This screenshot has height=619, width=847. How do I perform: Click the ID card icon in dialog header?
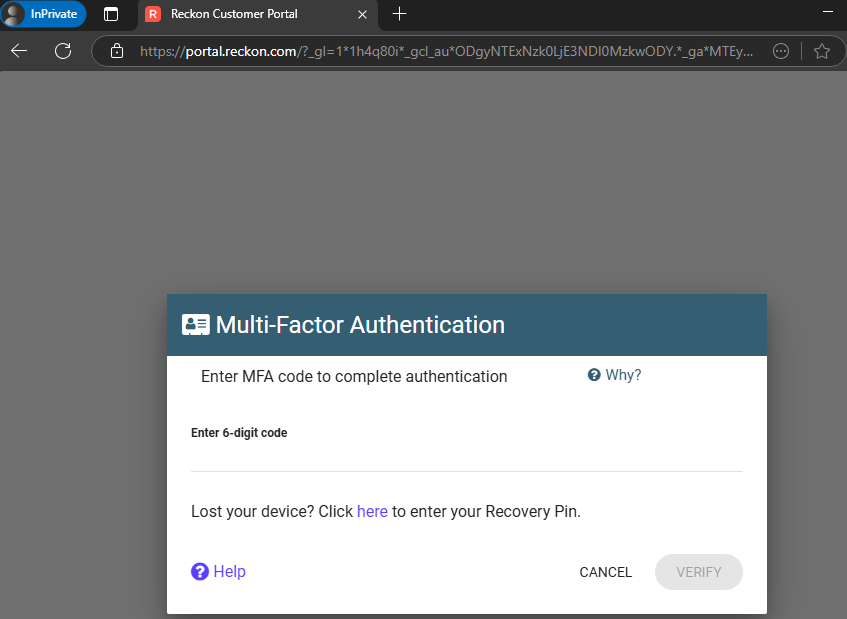[x=196, y=325]
